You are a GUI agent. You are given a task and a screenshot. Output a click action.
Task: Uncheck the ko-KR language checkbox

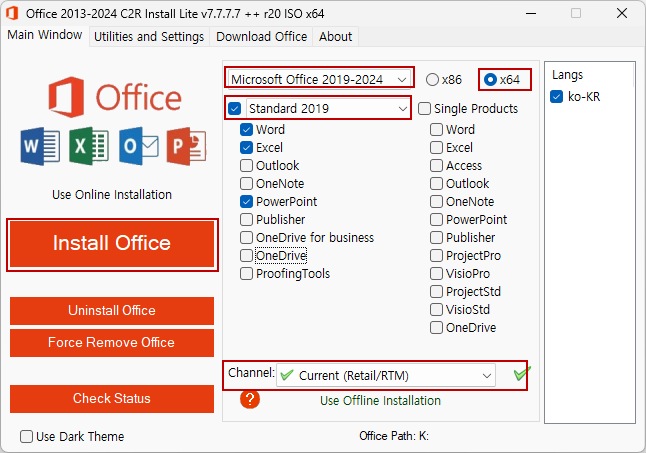coord(557,97)
